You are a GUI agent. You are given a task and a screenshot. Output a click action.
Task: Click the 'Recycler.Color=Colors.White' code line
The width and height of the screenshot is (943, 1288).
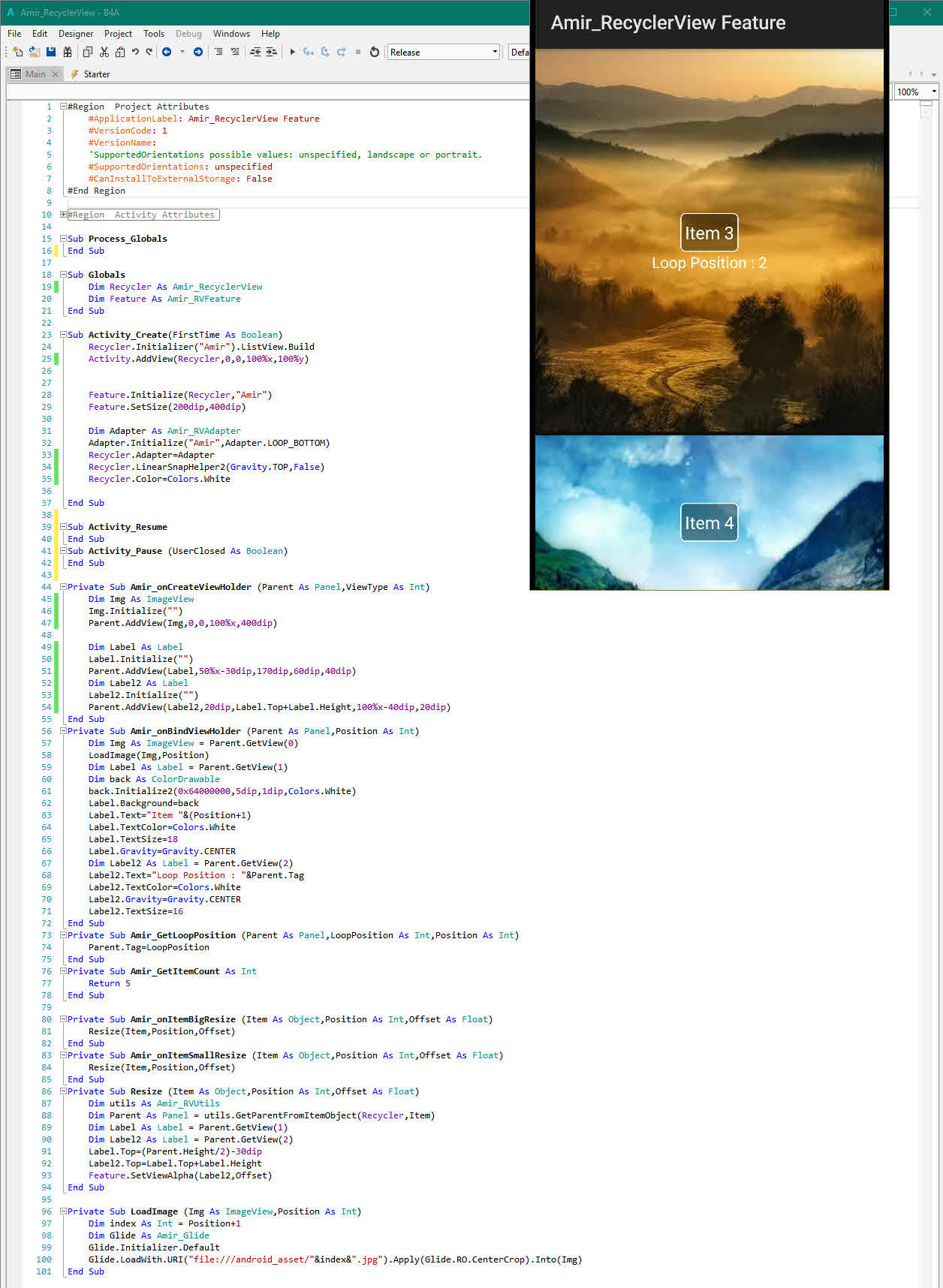coord(159,479)
